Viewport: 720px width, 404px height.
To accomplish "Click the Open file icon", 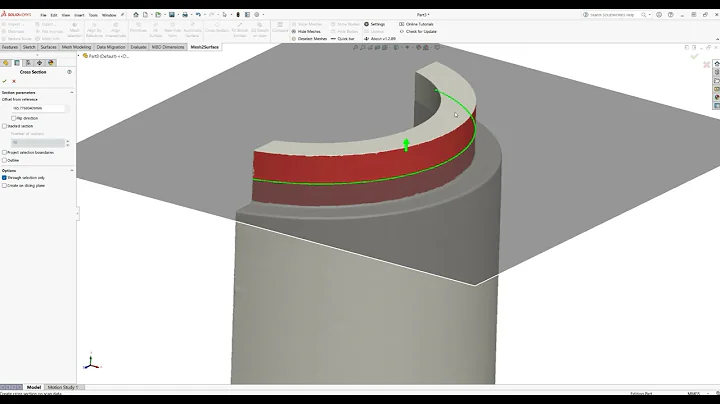I will 158,15.
